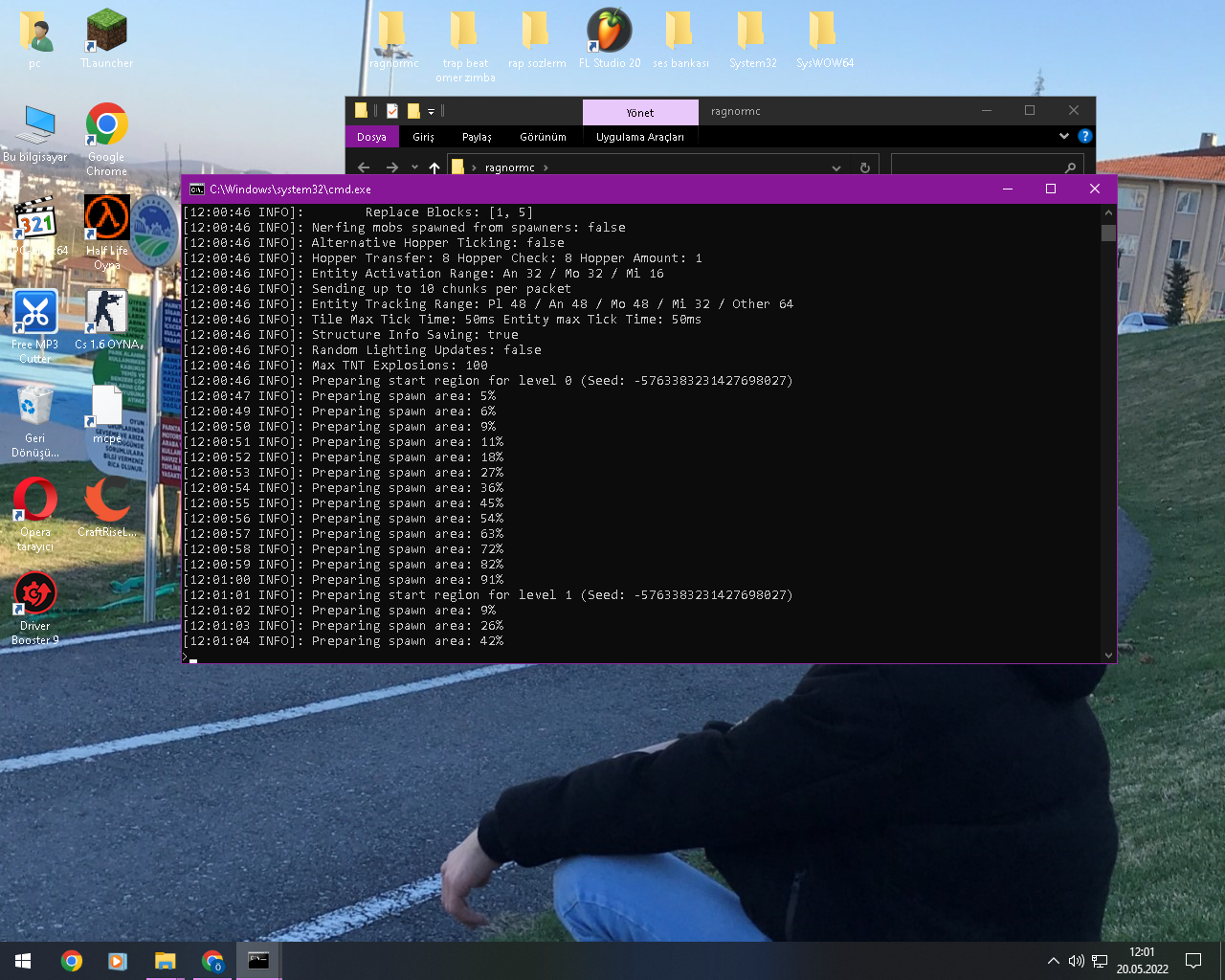Go back in the ragnormc Explorer window
The height and width of the screenshot is (980, 1225).
coord(364,167)
